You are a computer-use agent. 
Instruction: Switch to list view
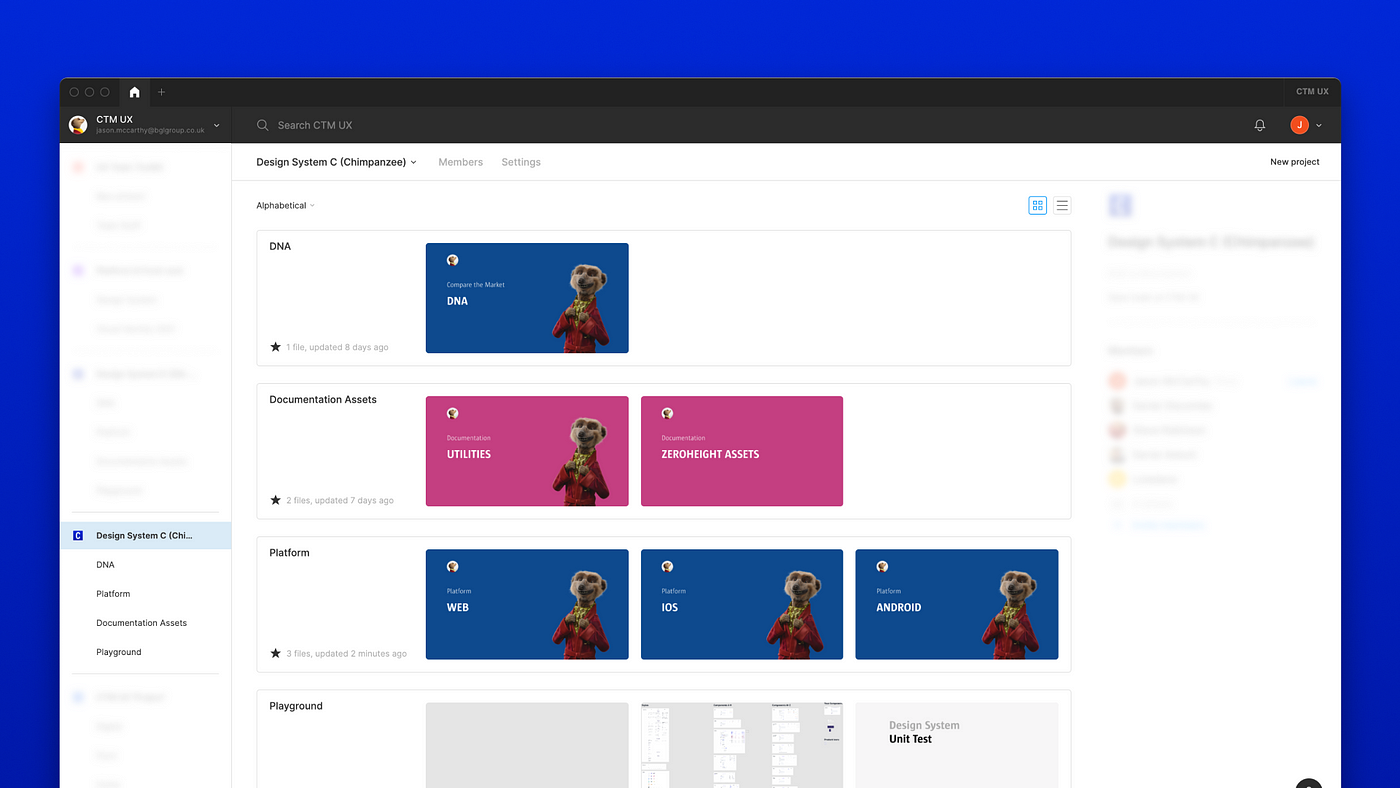click(1062, 205)
